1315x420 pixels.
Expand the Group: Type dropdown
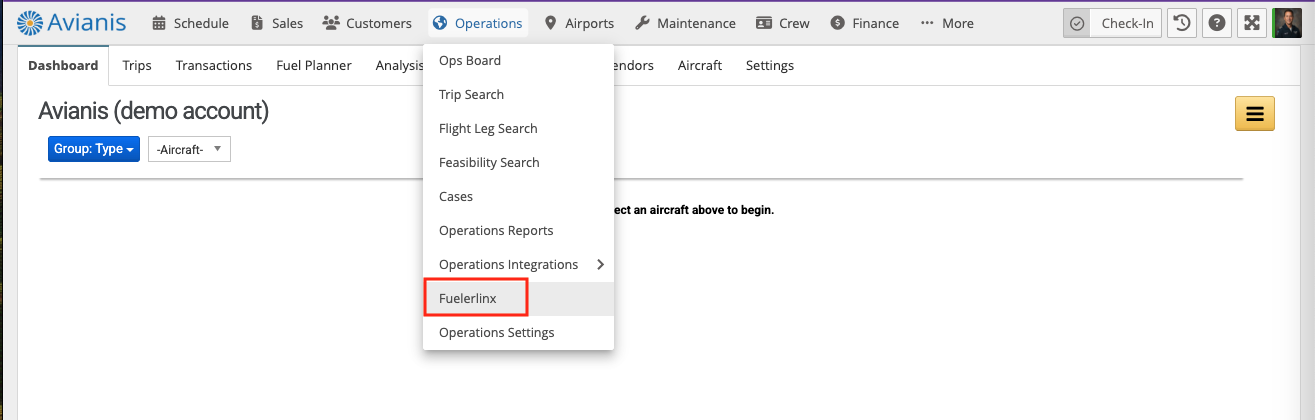[x=94, y=149]
